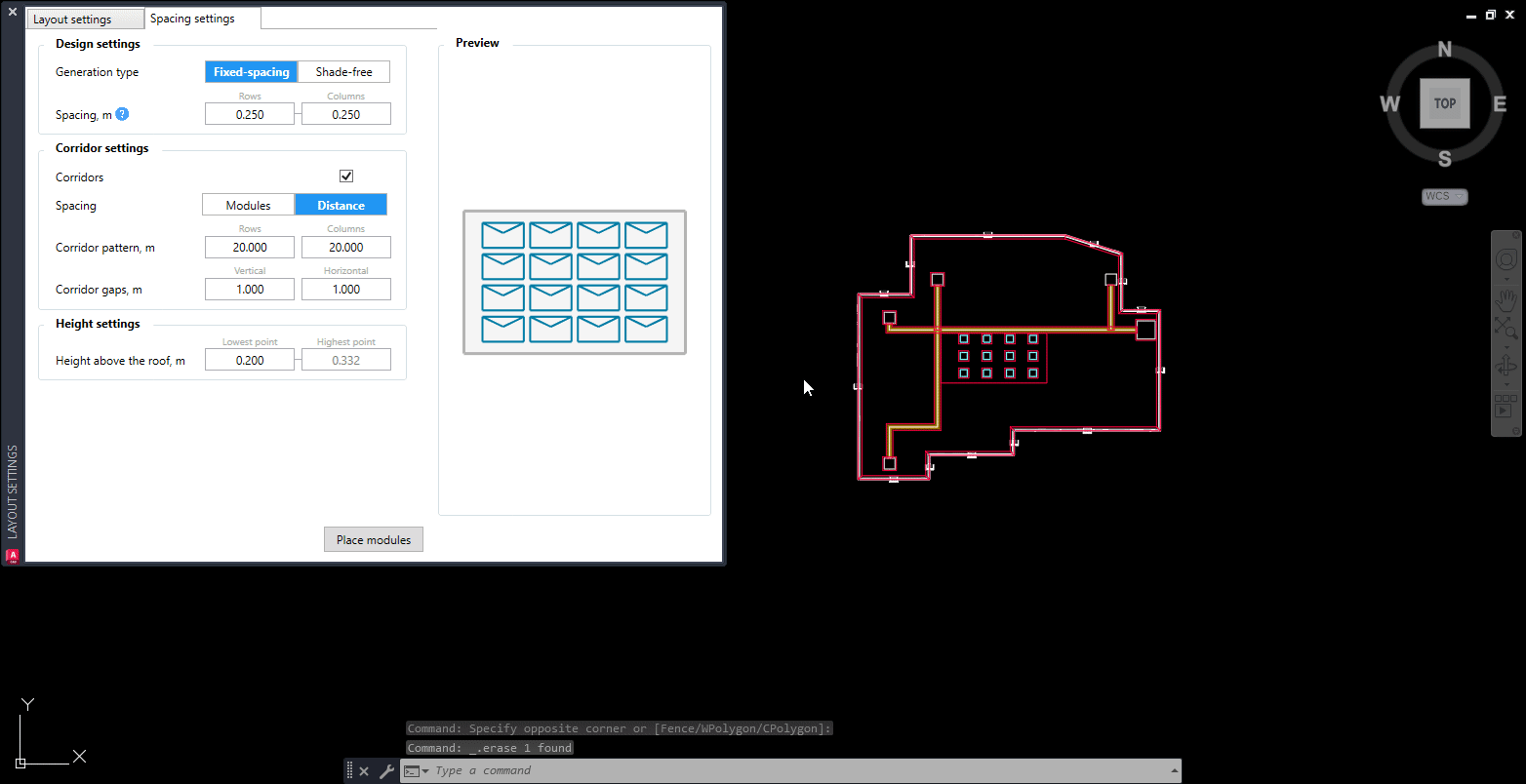Edit the Corridor pattern Rows field

pyautogui.click(x=250, y=248)
